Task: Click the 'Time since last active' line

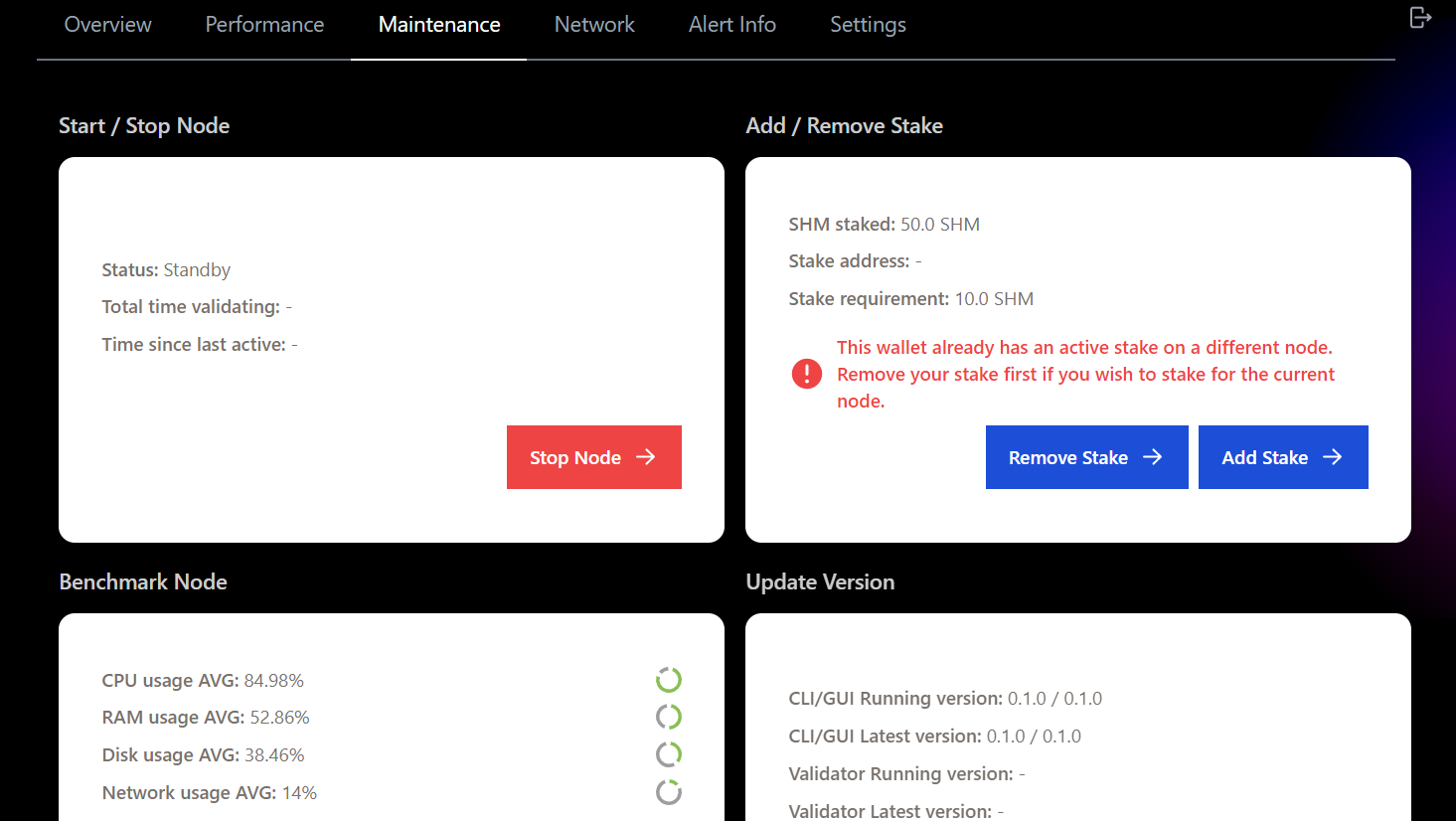Action: pos(200,345)
